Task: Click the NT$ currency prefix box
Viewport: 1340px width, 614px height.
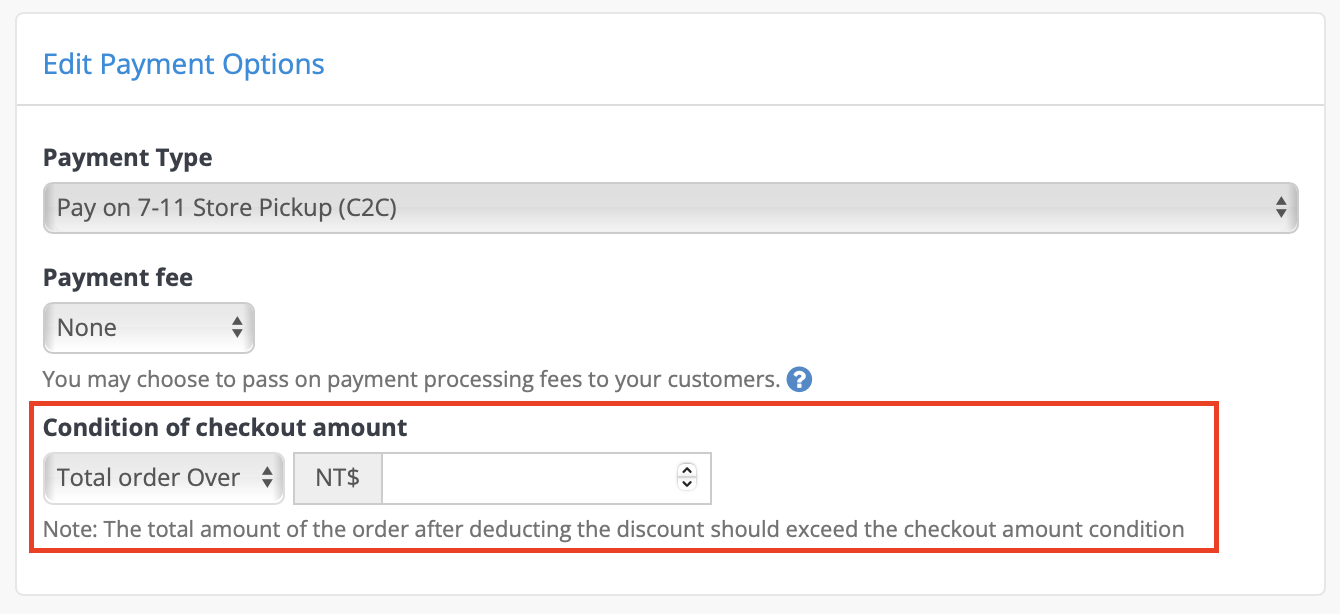Action: click(337, 478)
